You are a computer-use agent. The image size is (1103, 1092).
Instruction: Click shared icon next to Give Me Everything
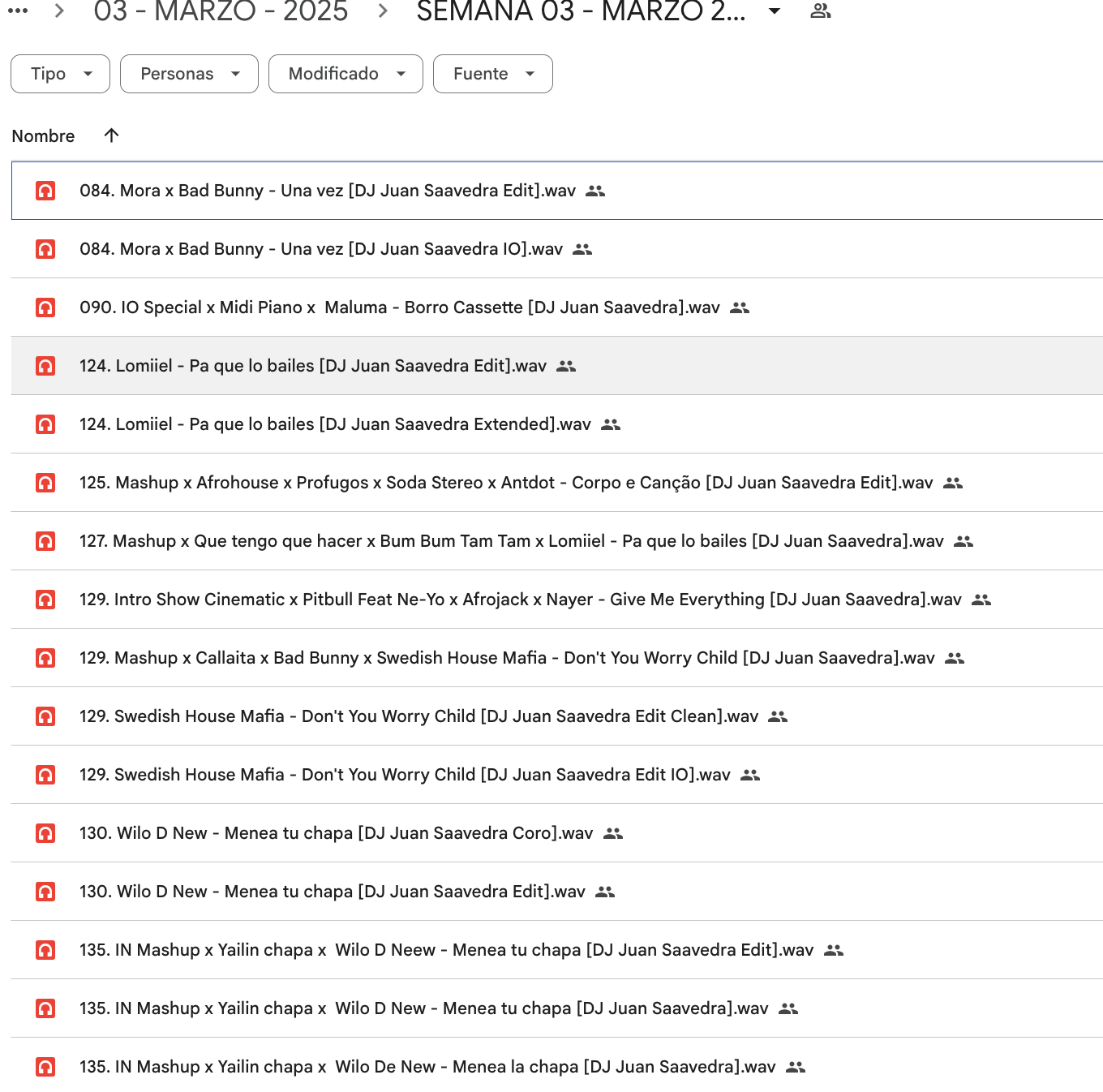coord(981,600)
